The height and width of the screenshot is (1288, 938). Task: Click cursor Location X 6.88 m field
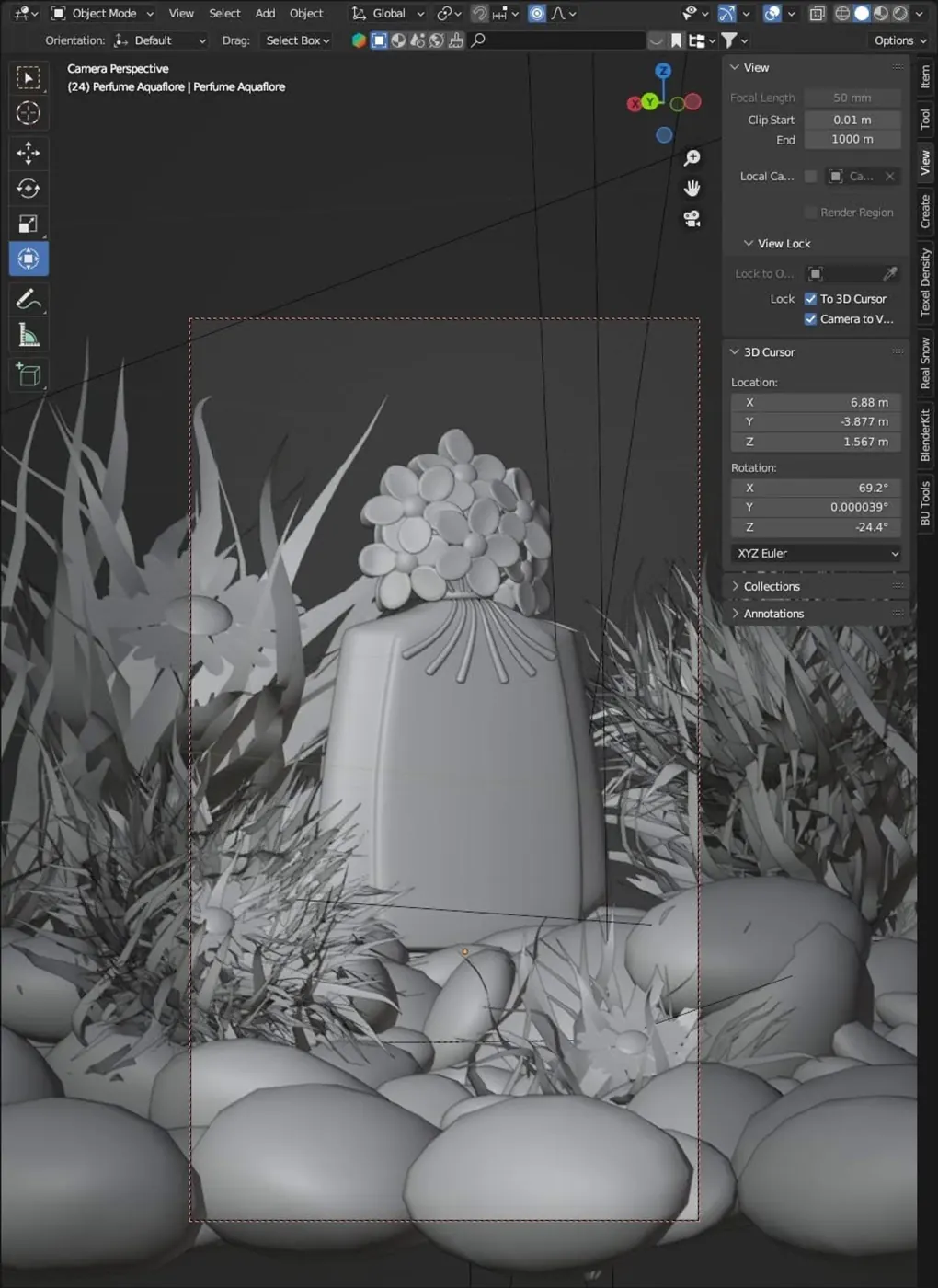817,403
